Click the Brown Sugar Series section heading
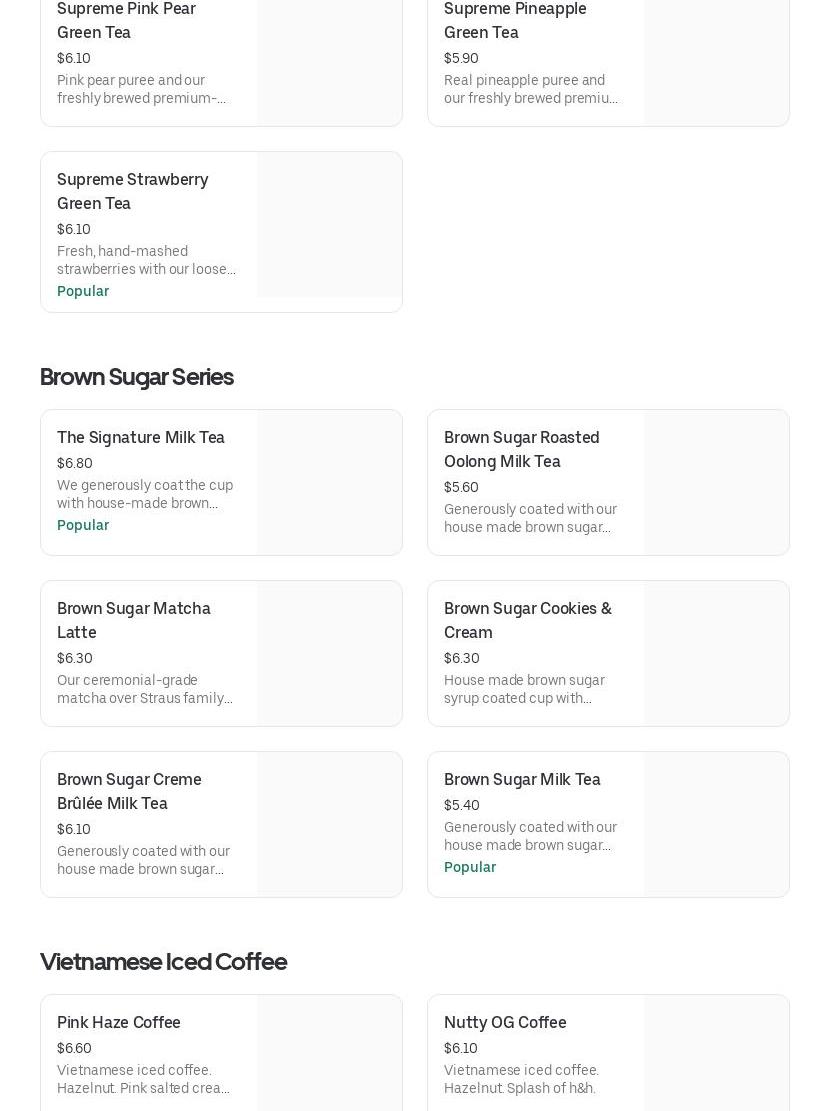 point(137,376)
